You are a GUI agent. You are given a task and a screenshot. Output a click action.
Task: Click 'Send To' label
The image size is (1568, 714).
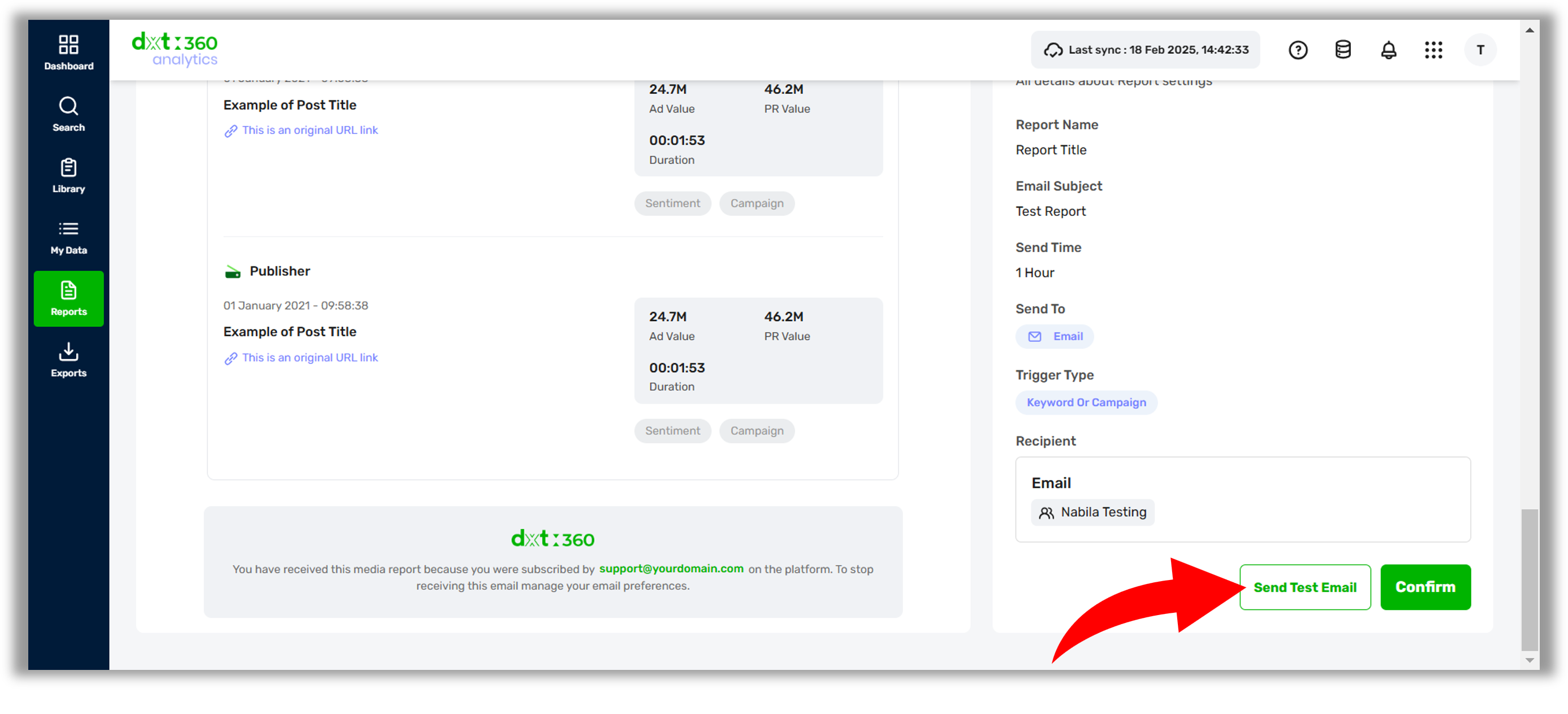tap(1040, 309)
